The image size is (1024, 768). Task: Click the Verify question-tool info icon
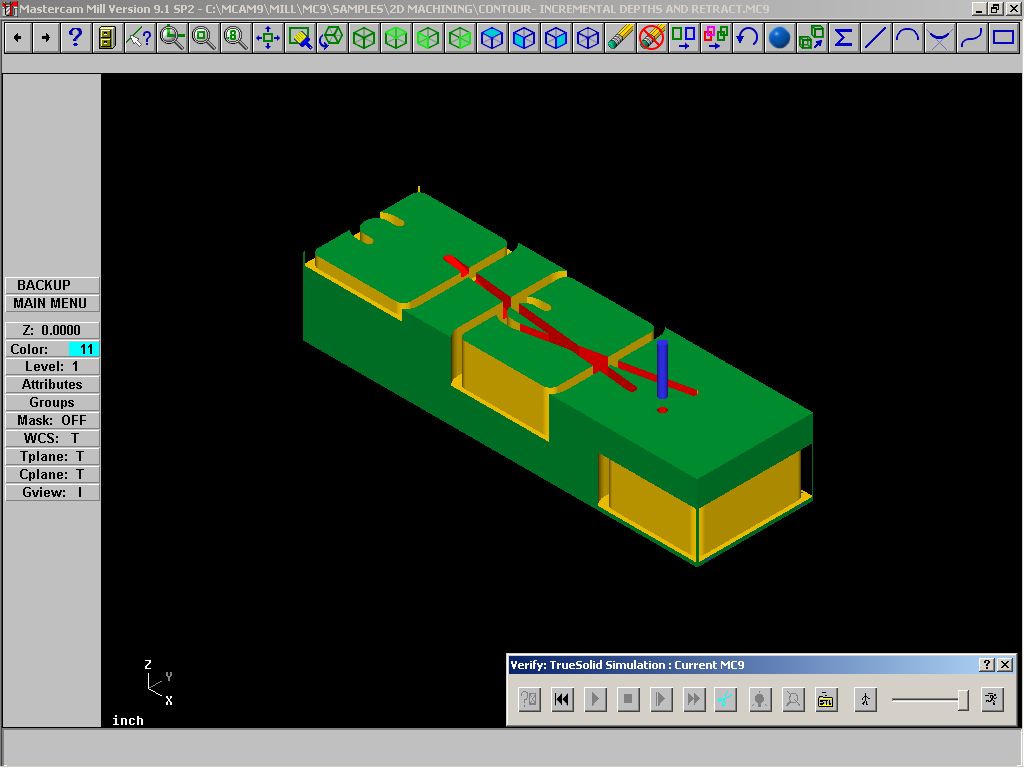pyautogui.click(x=530, y=699)
